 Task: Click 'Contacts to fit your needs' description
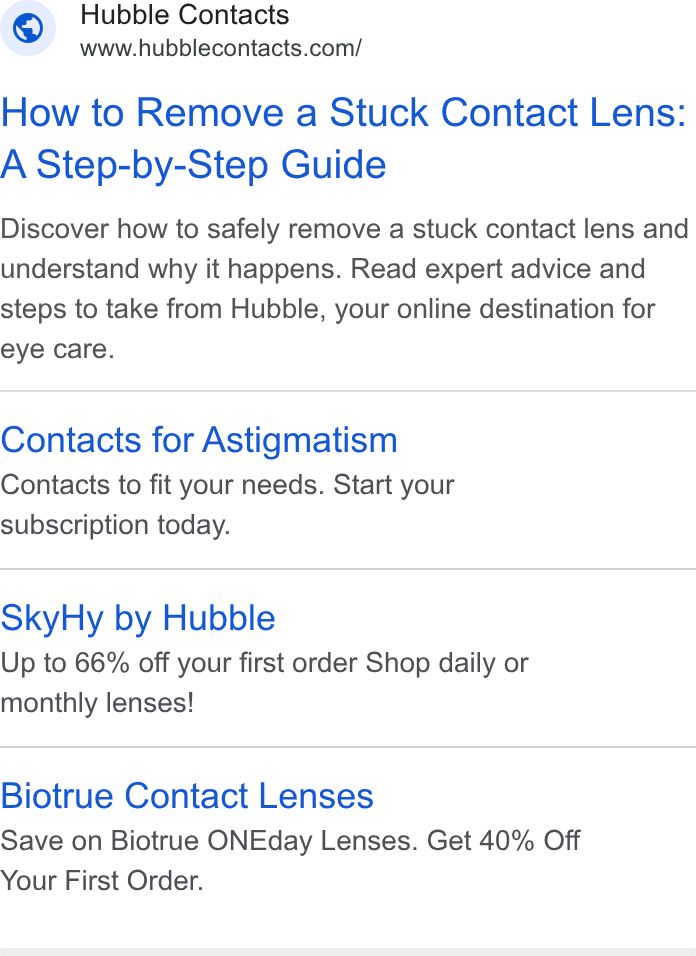point(227,485)
